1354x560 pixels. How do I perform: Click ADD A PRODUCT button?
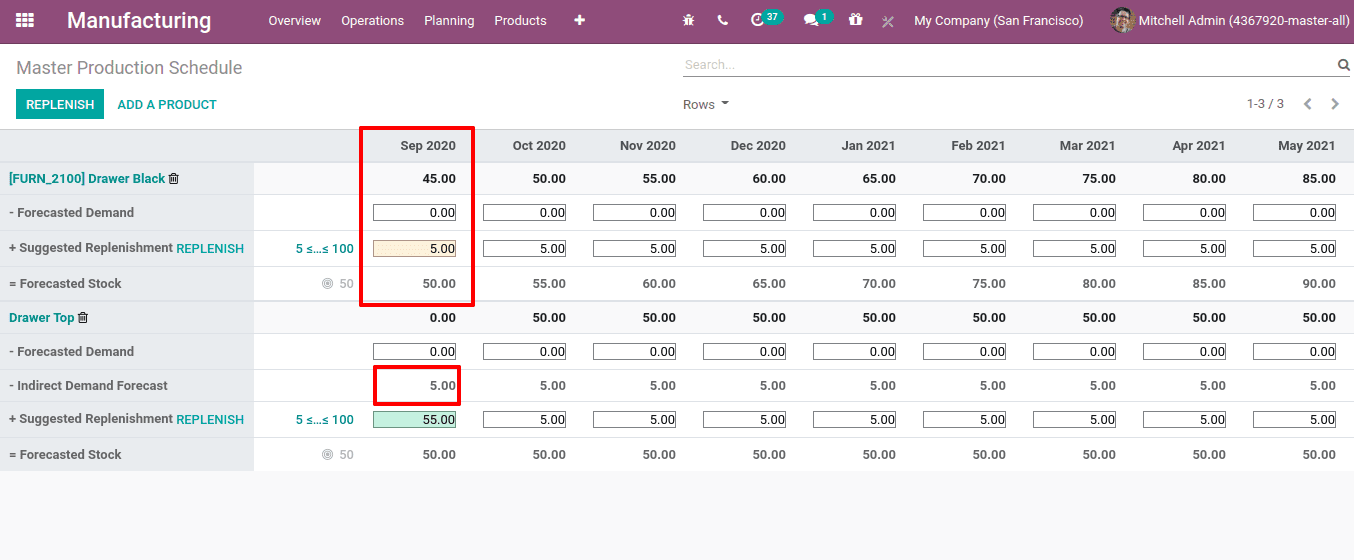coord(167,105)
